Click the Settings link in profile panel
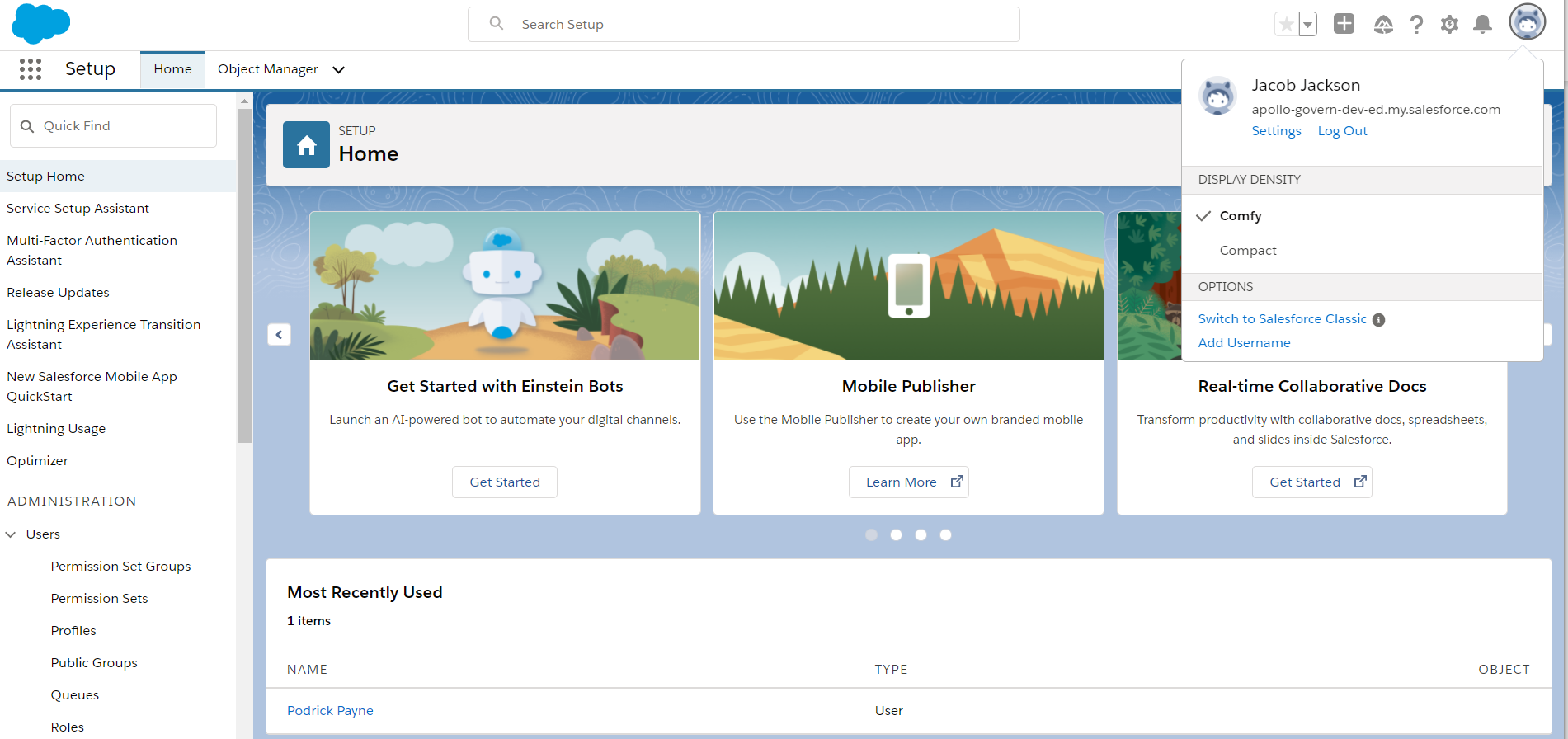 pos(1276,131)
